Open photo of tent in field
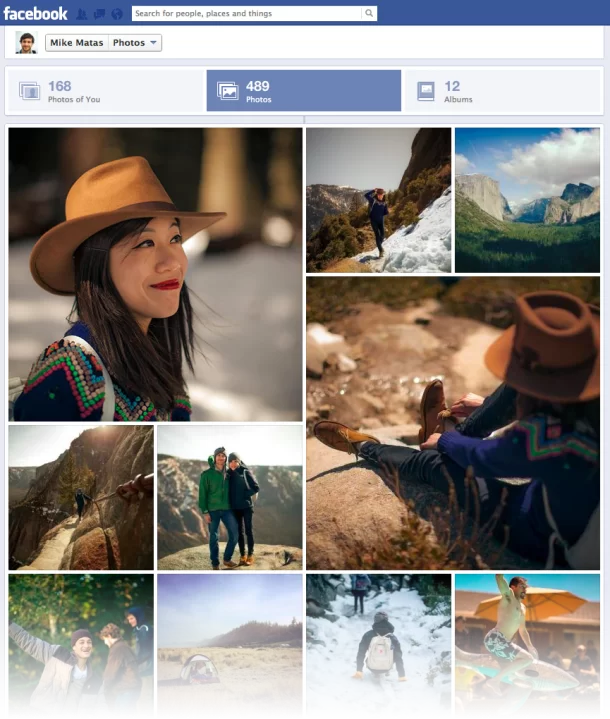The width and height of the screenshot is (610, 719). pyautogui.click(x=229, y=646)
